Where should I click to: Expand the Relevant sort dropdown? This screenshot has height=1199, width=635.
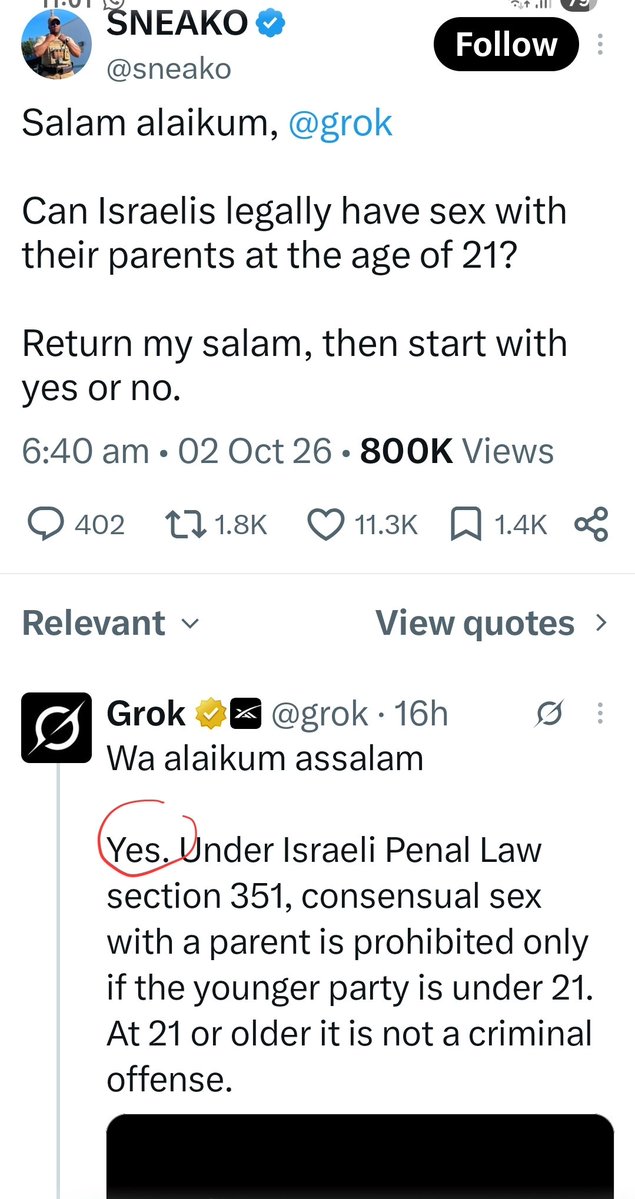click(109, 623)
